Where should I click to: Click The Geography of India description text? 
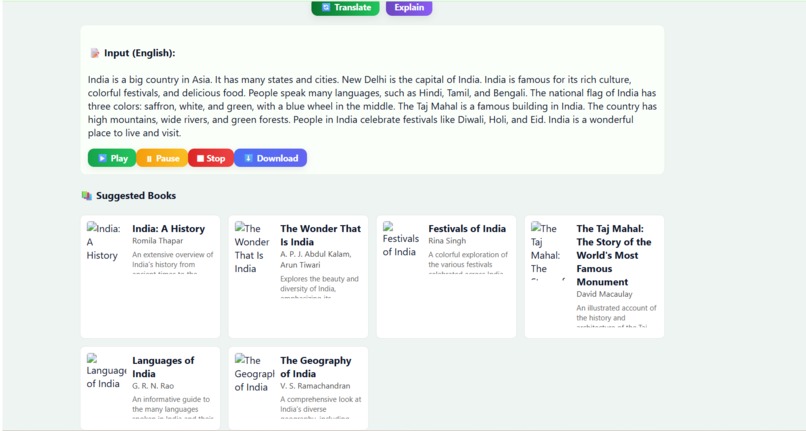pyautogui.click(x=321, y=406)
